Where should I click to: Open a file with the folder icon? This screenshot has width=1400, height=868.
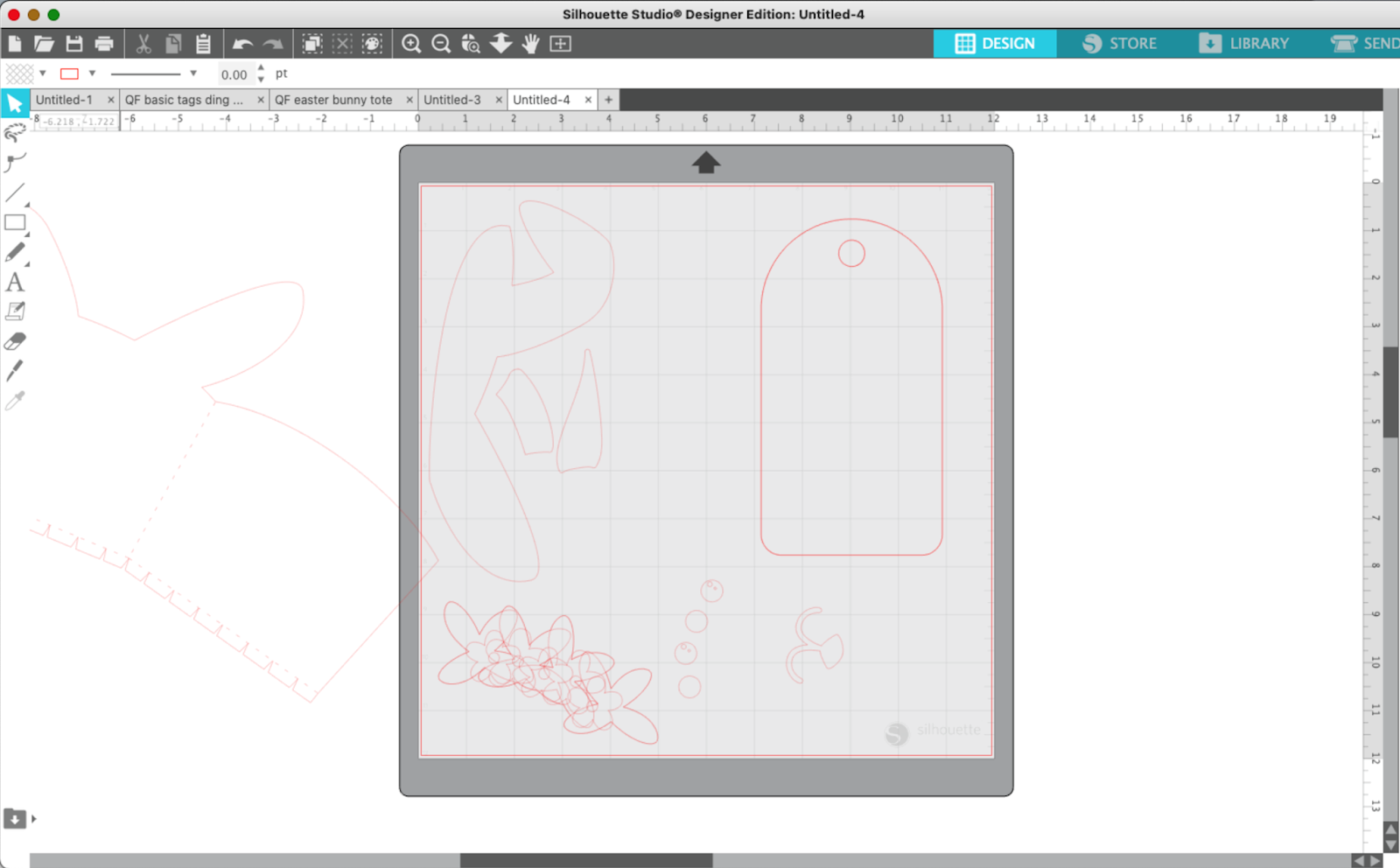click(x=44, y=44)
